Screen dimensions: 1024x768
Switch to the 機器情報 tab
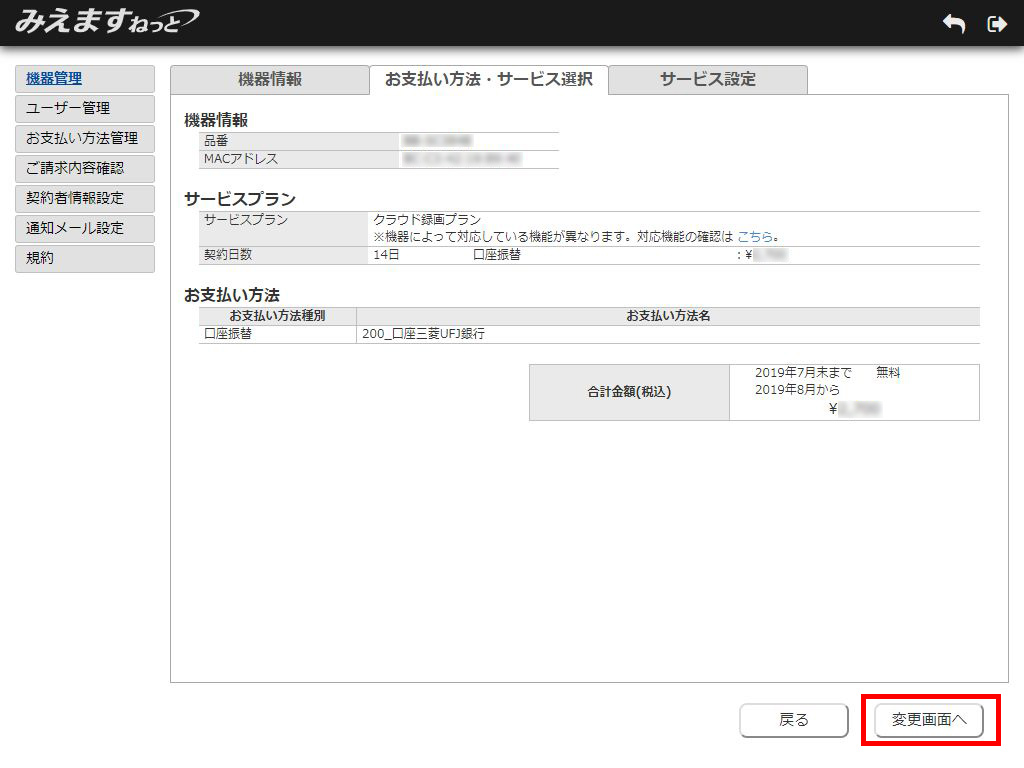tap(269, 80)
